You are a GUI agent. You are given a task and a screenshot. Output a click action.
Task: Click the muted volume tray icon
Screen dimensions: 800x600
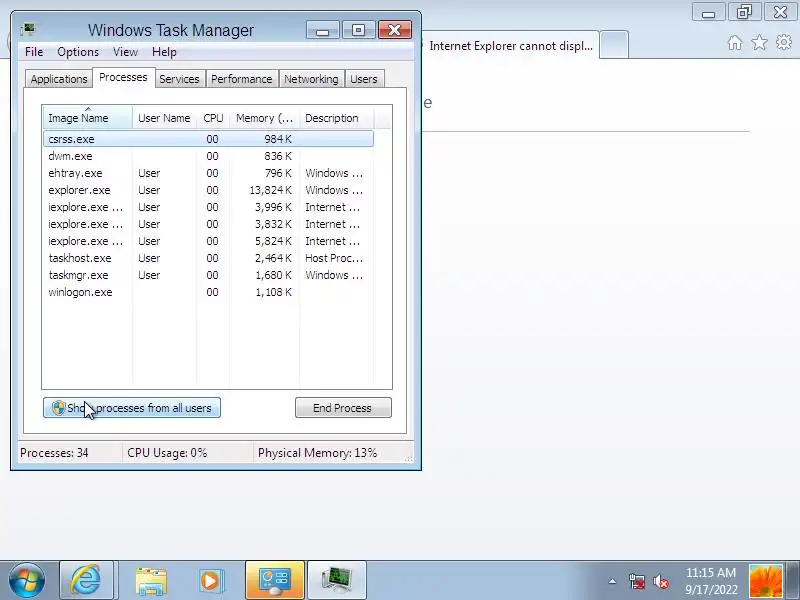[661, 581]
